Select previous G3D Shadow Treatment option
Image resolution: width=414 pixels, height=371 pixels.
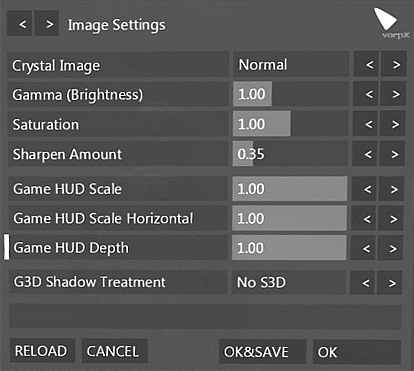point(363,283)
